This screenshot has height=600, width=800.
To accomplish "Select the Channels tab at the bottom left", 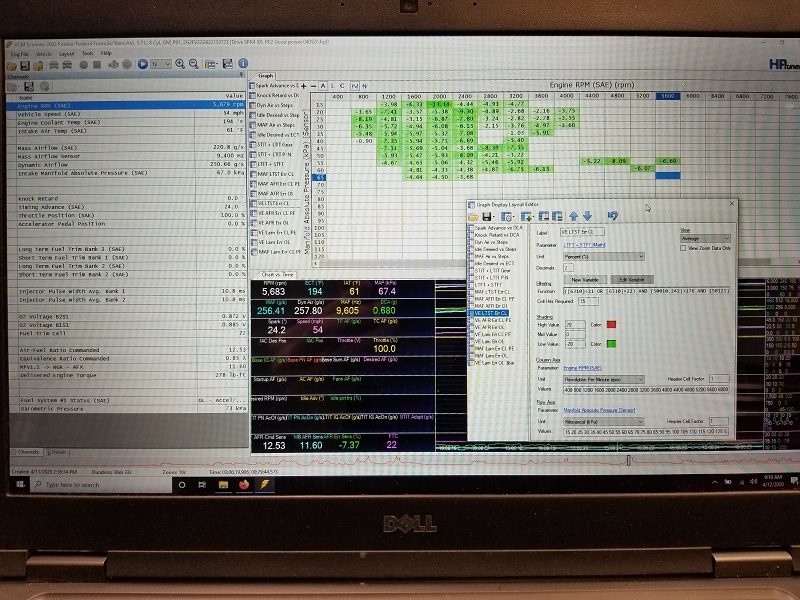I will pos(28,452).
